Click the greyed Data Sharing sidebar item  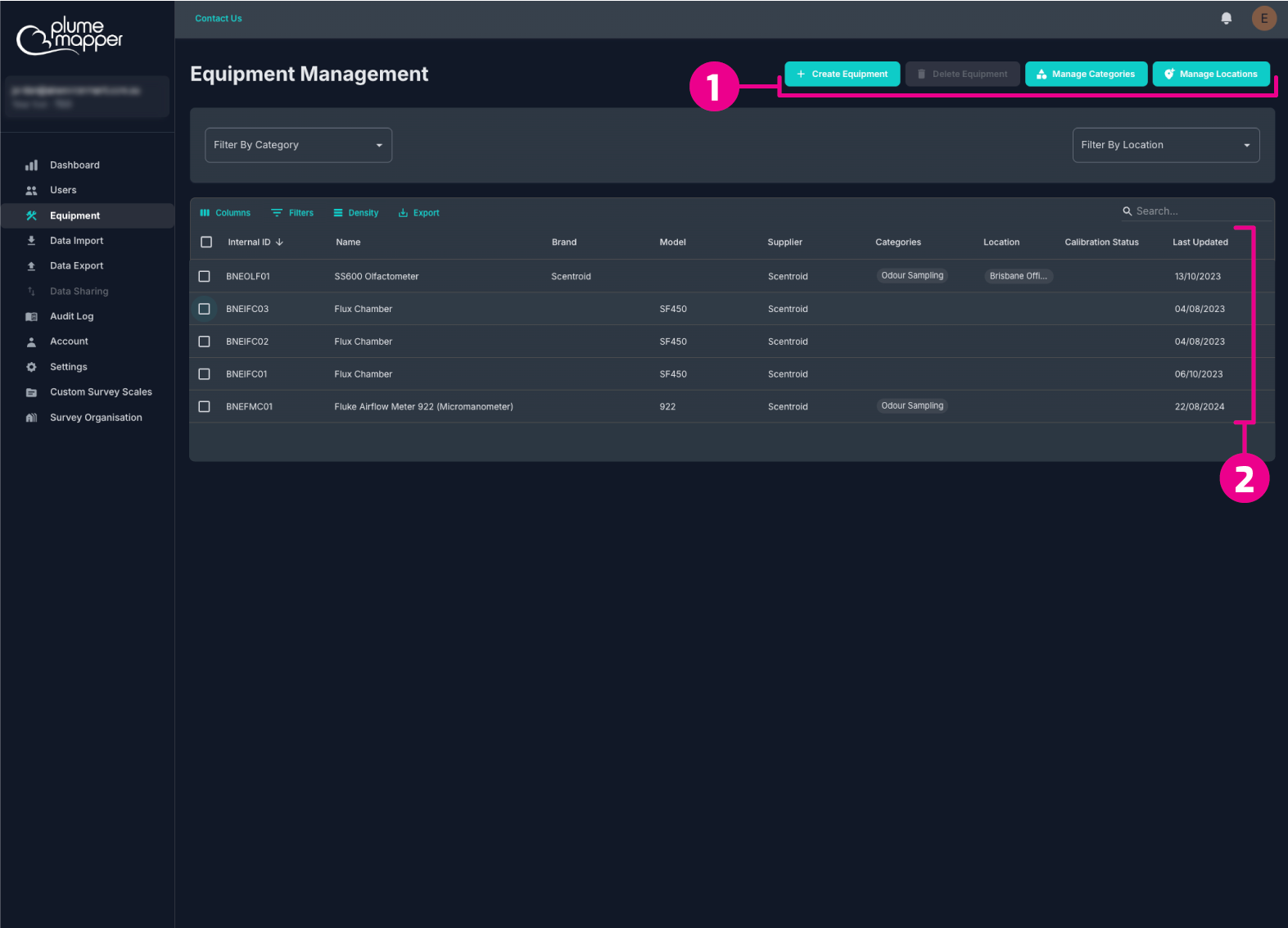[x=79, y=292]
